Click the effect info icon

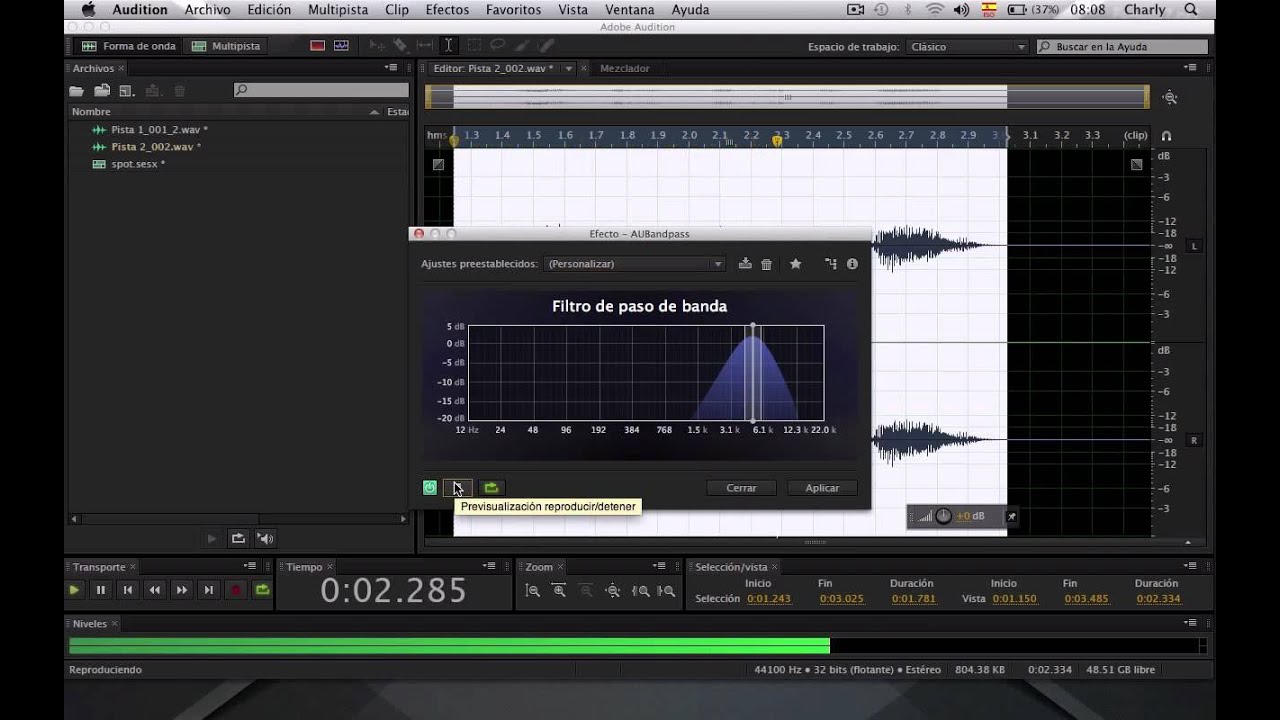[852, 264]
